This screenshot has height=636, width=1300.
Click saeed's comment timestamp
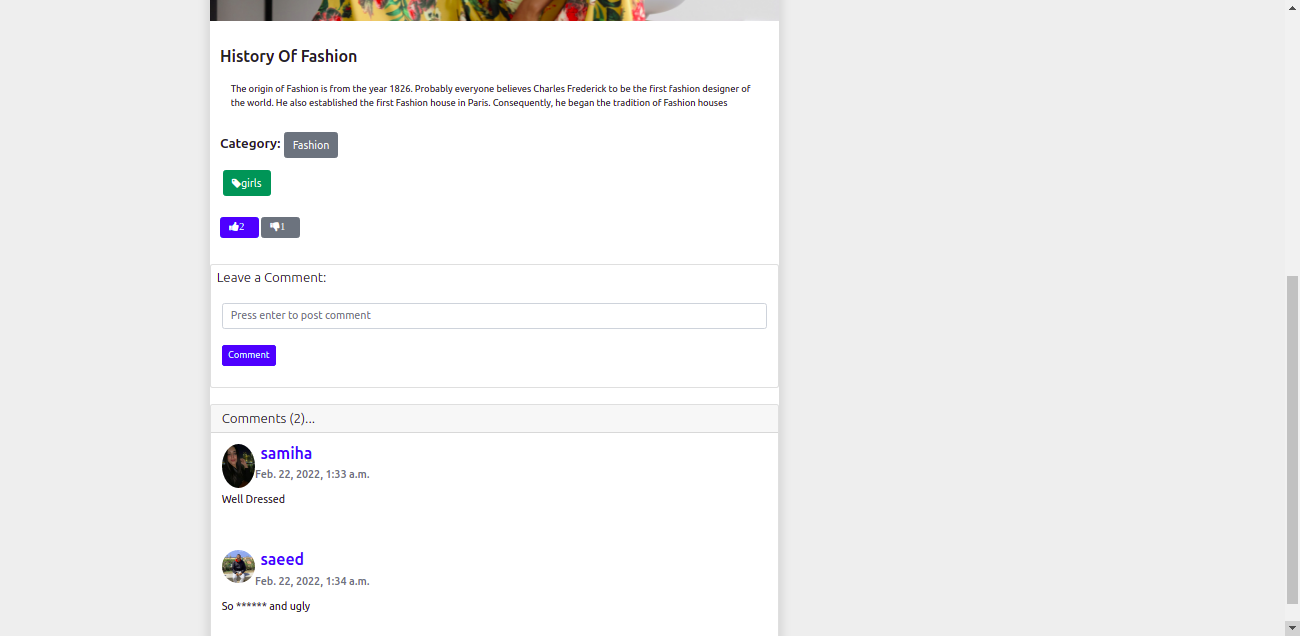coord(312,581)
